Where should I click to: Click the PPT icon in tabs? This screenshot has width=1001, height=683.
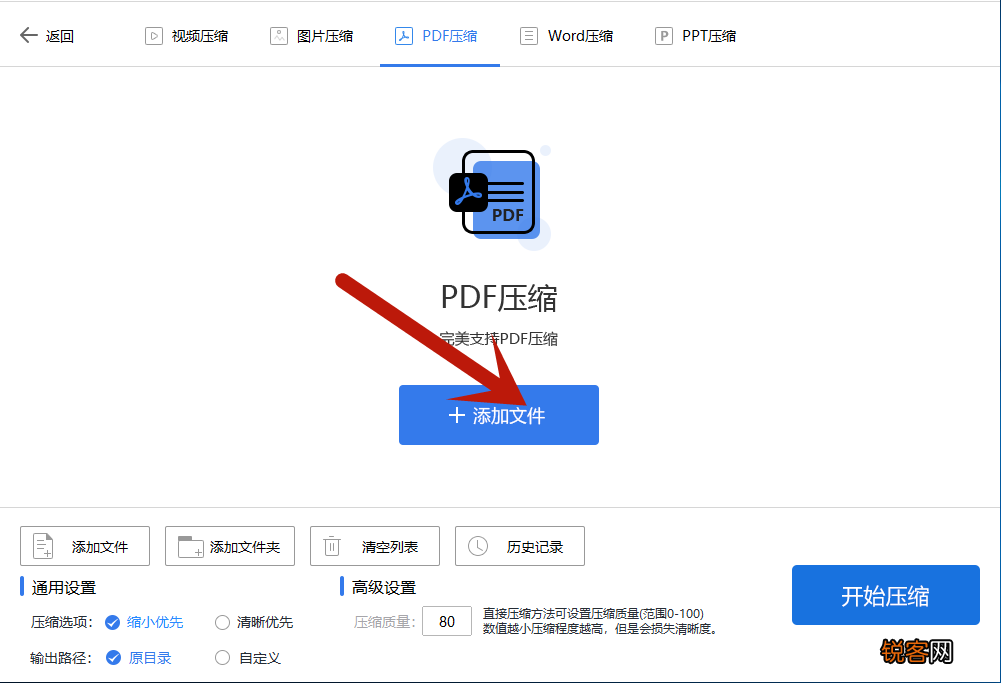coord(664,36)
